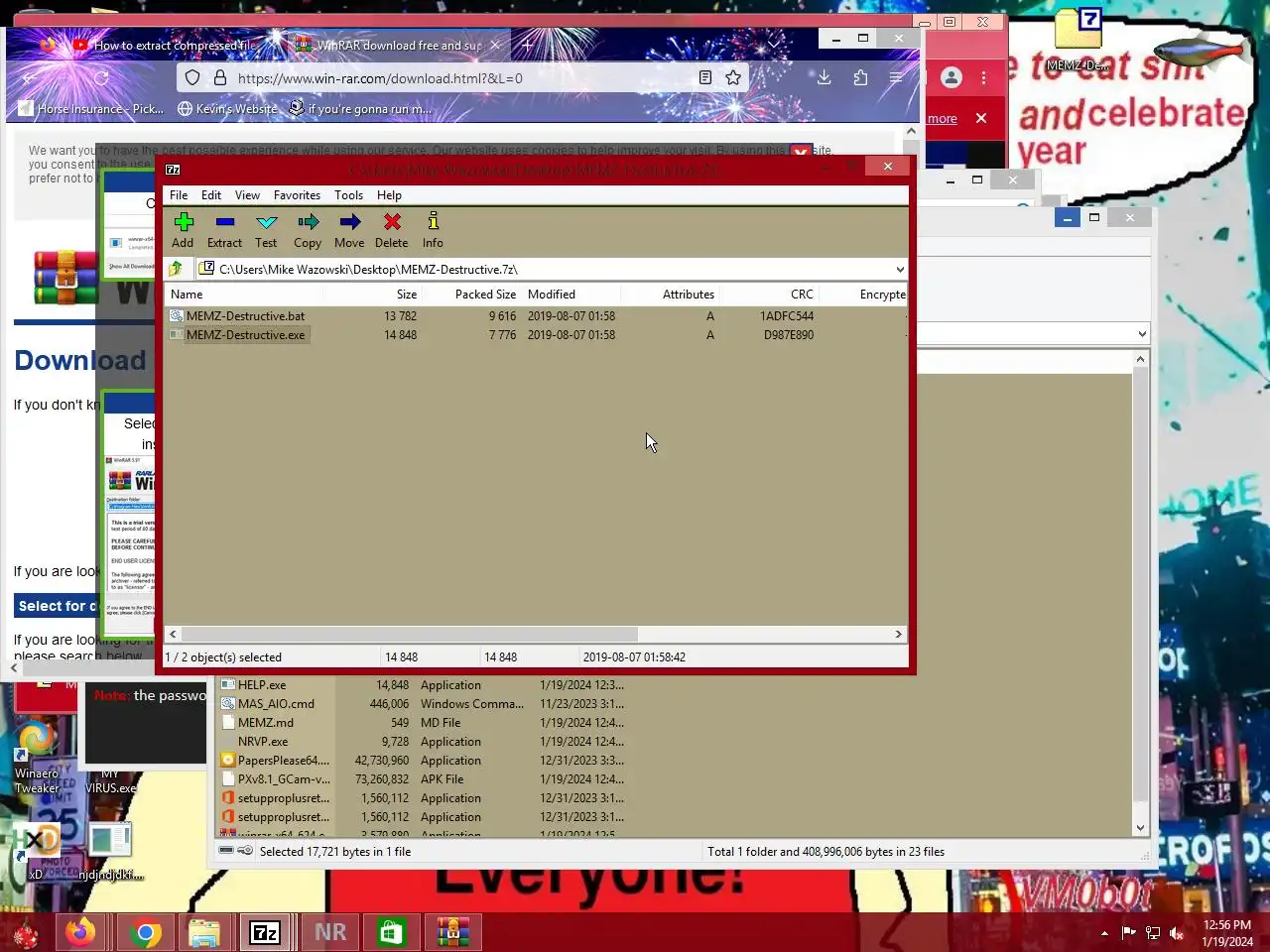Click the Firefox tracking protection shield icon
The image size is (1270, 952).
[x=192, y=78]
